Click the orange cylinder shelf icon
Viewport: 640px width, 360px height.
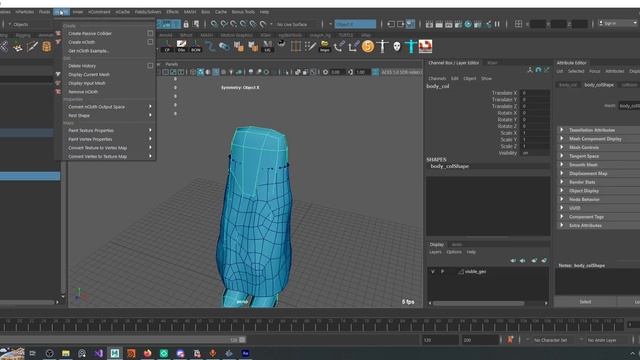coord(47,47)
